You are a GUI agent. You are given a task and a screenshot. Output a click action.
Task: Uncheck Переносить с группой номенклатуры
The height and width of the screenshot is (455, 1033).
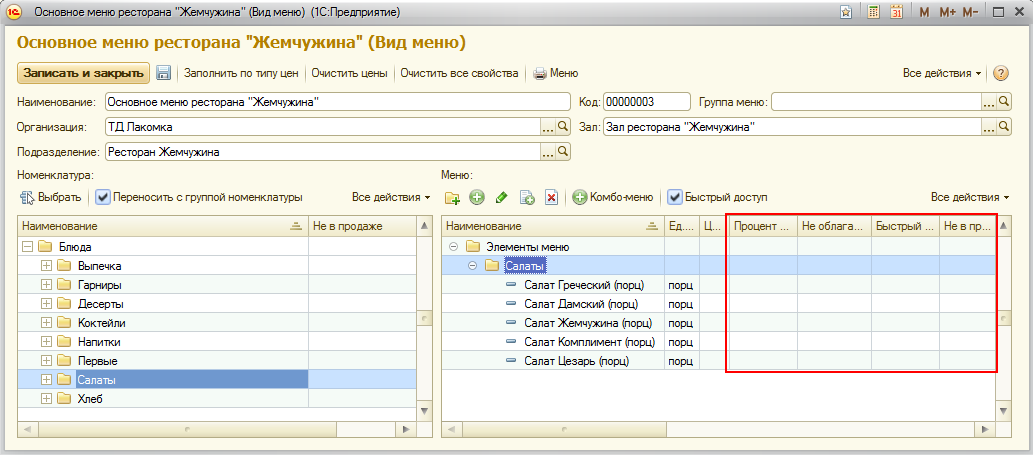tap(103, 198)
